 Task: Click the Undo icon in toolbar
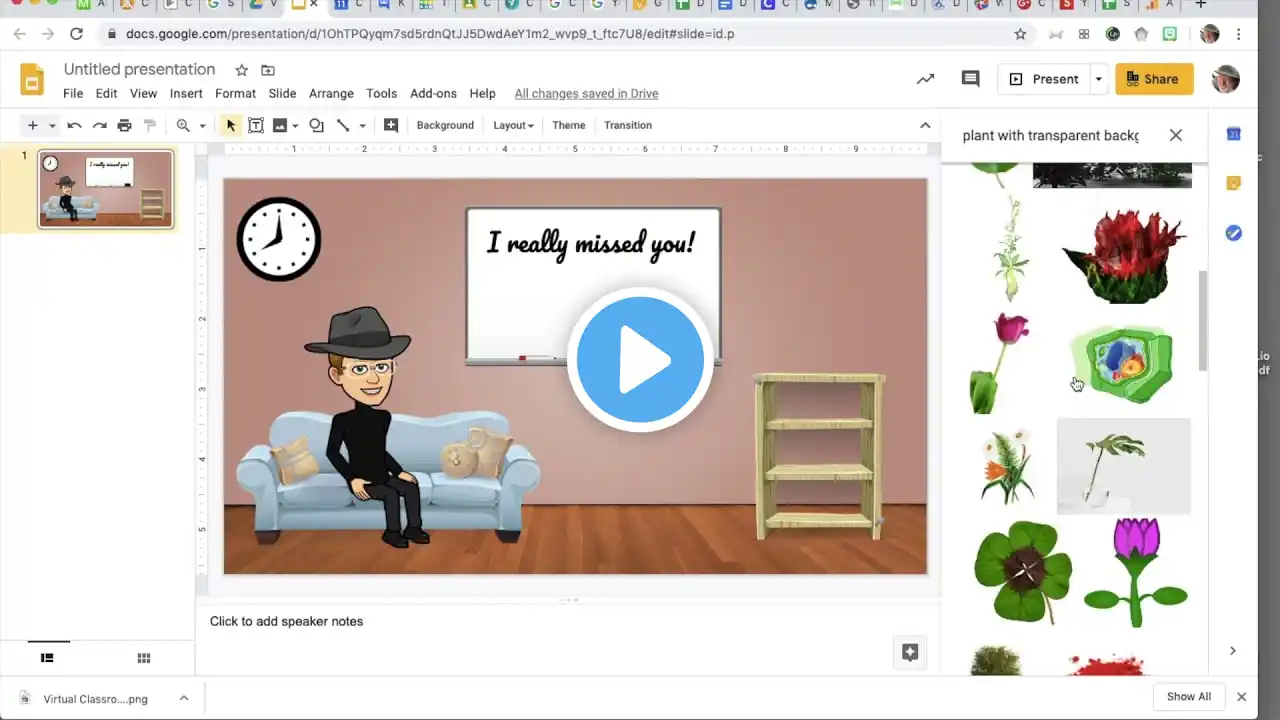(74, 125)
